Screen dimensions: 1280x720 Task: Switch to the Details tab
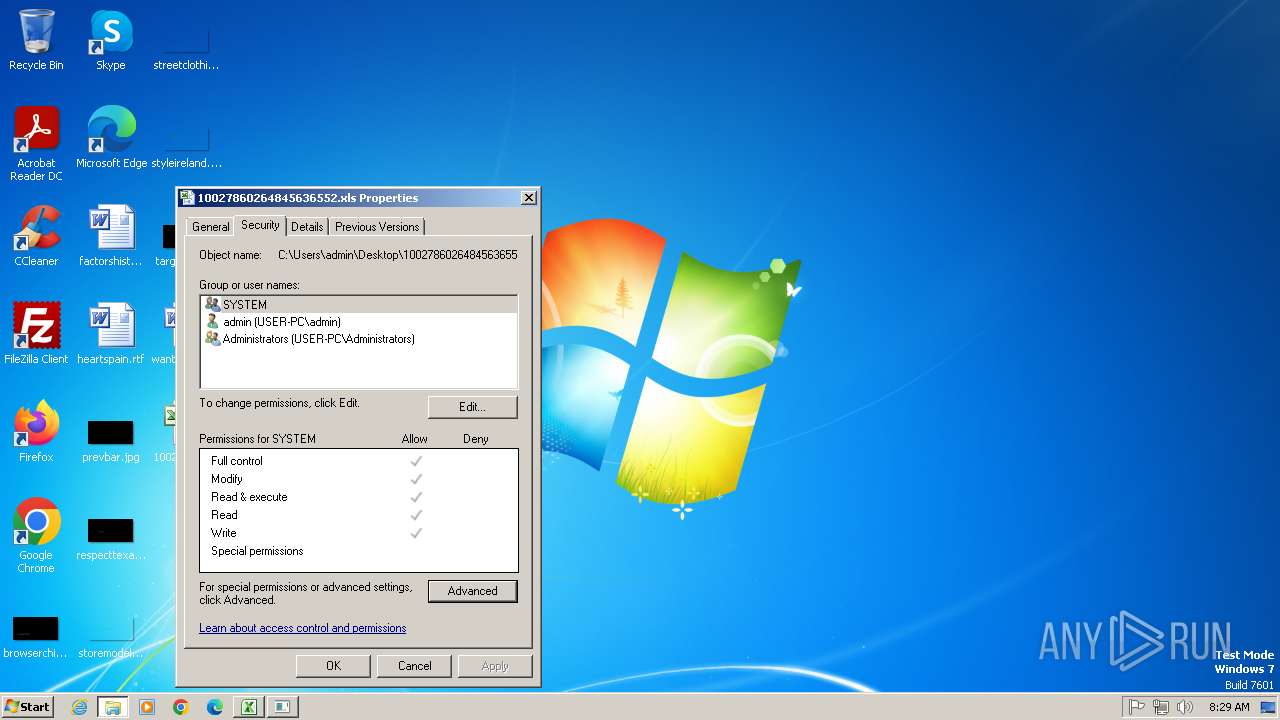pyautogui.click(x=307, y=227)
